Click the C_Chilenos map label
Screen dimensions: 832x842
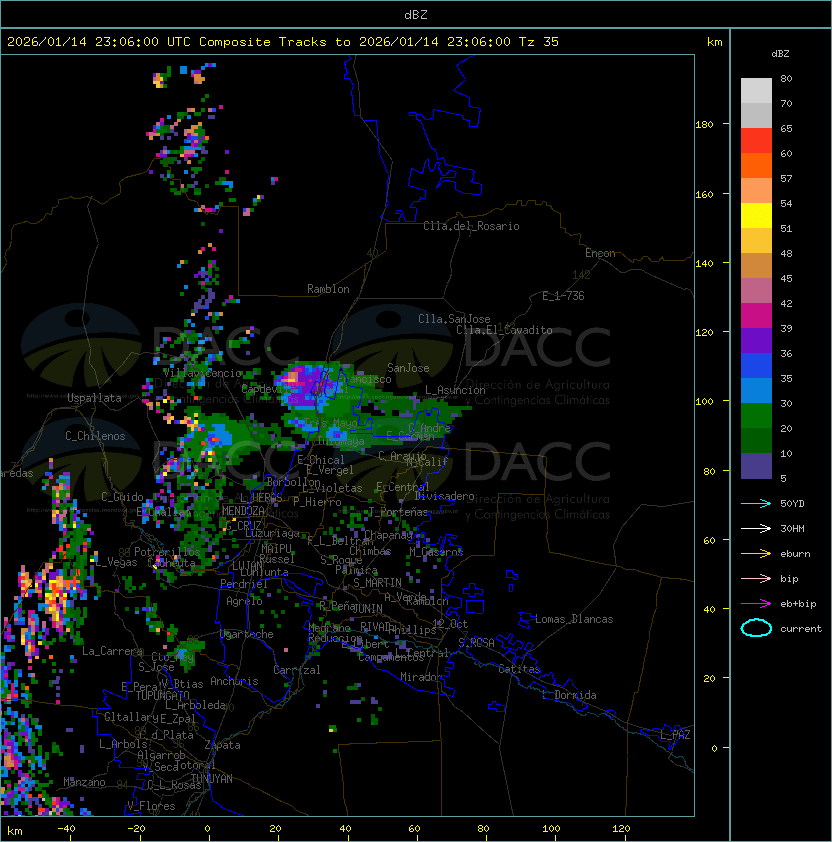(95, 436)
